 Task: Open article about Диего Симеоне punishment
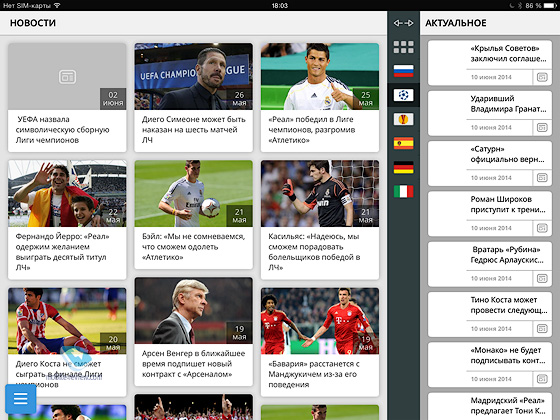194,98
